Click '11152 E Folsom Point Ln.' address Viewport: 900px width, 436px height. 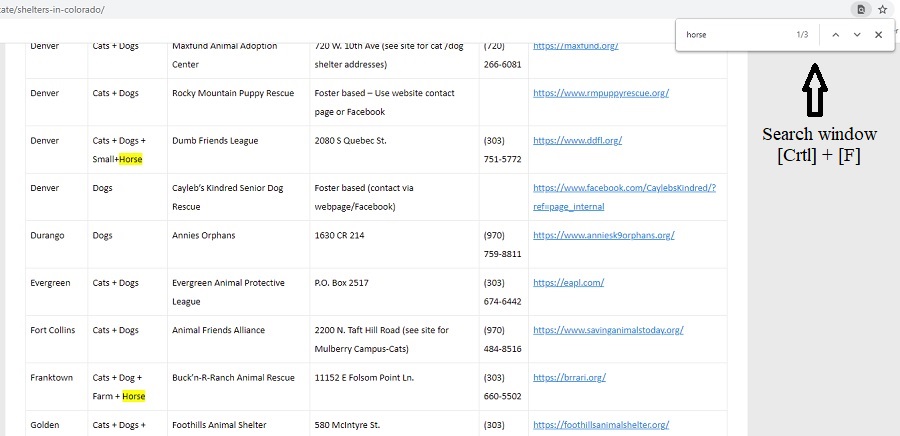[x=364, y=377]
